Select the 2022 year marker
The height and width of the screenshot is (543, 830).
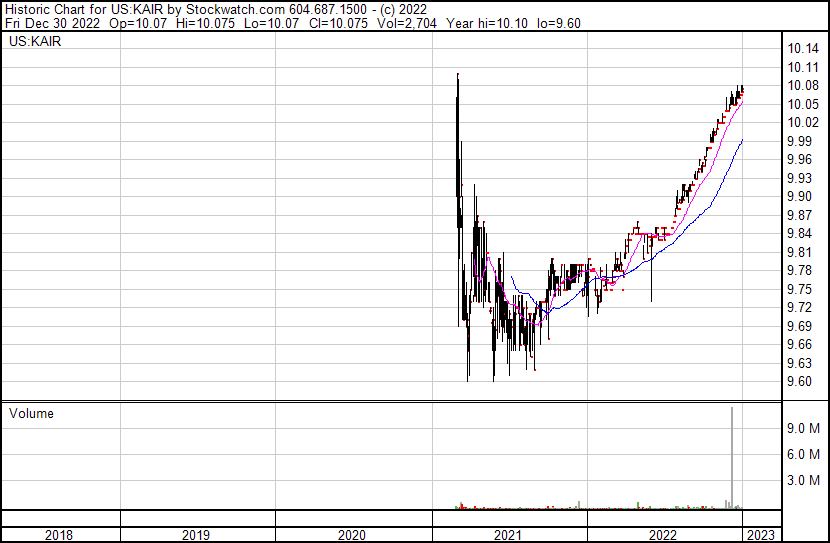664,535
